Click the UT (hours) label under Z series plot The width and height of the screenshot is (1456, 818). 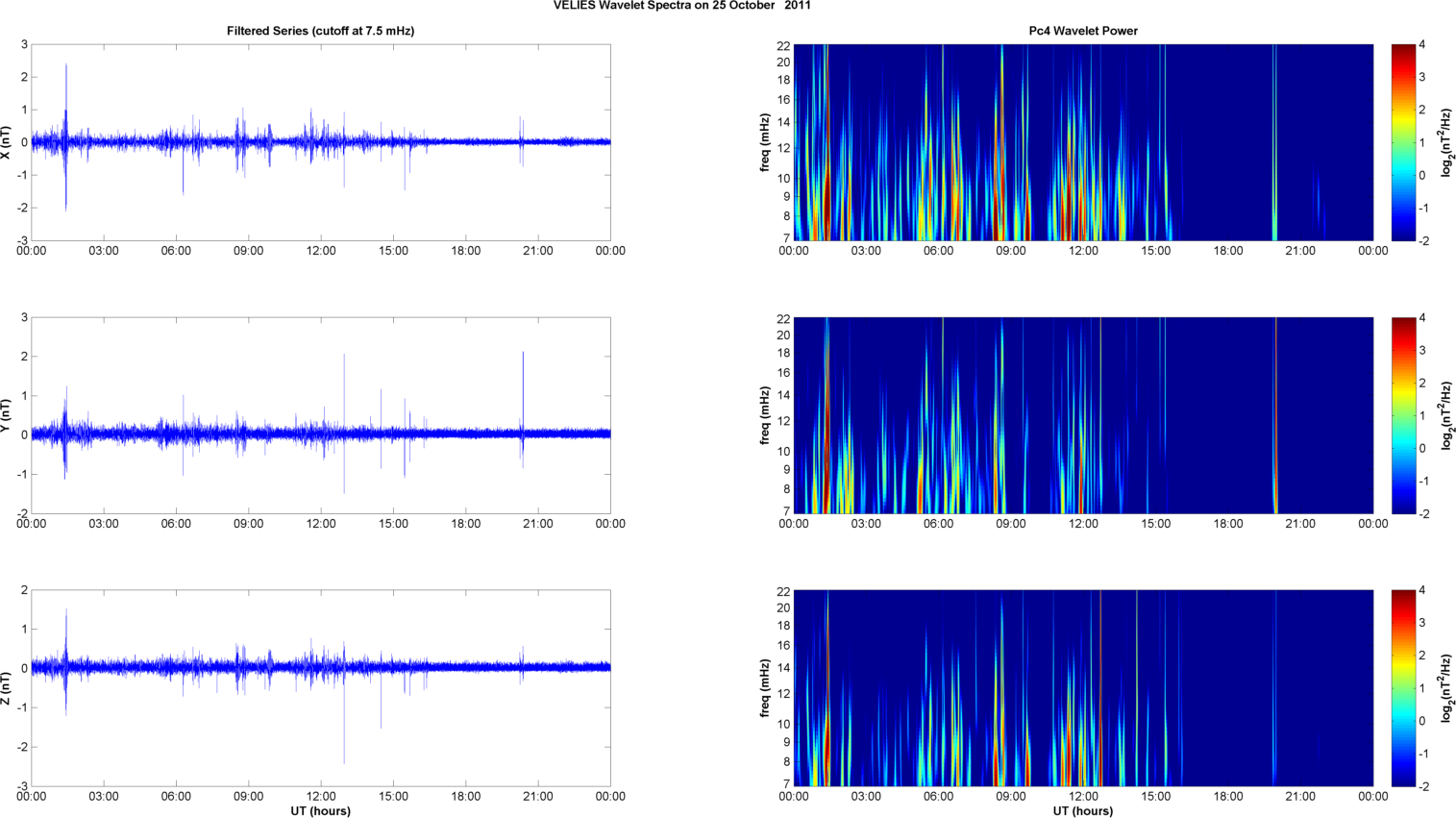point(320,810)
